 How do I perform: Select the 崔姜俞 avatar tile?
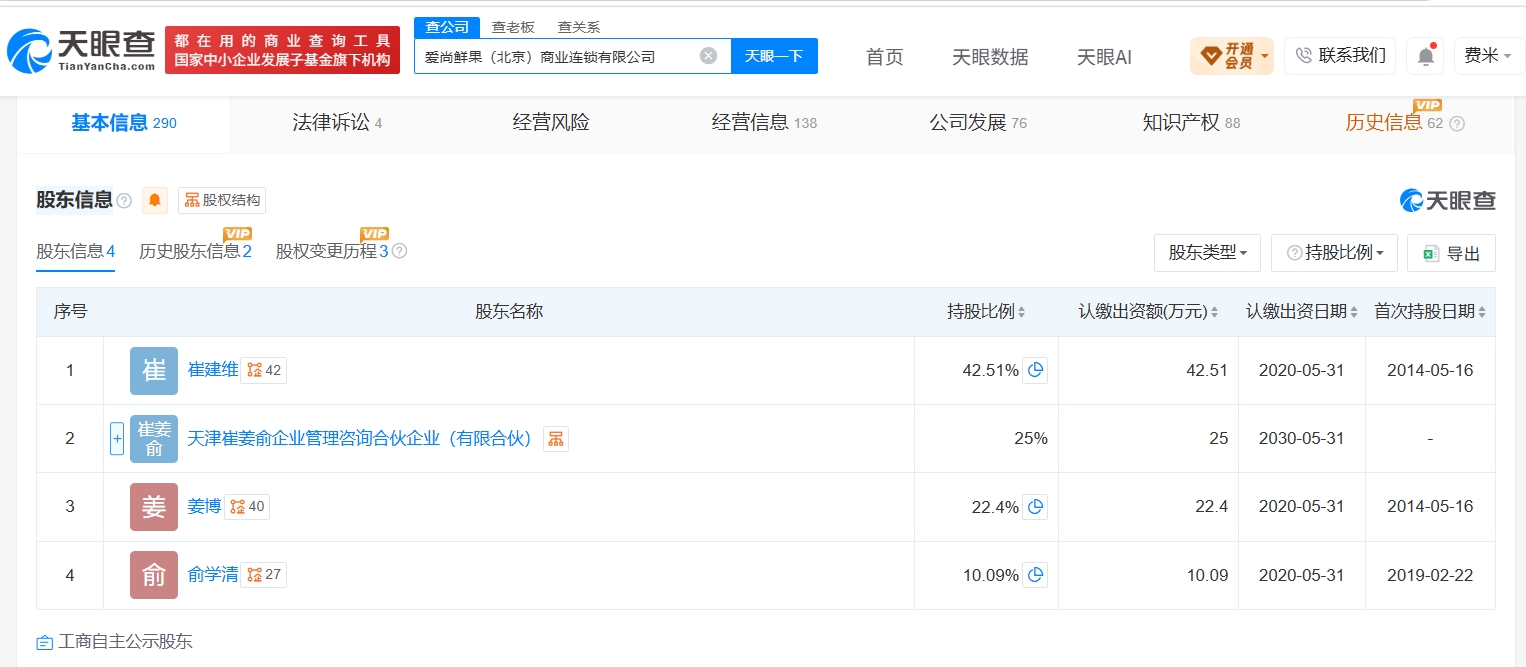click(154, 439)
